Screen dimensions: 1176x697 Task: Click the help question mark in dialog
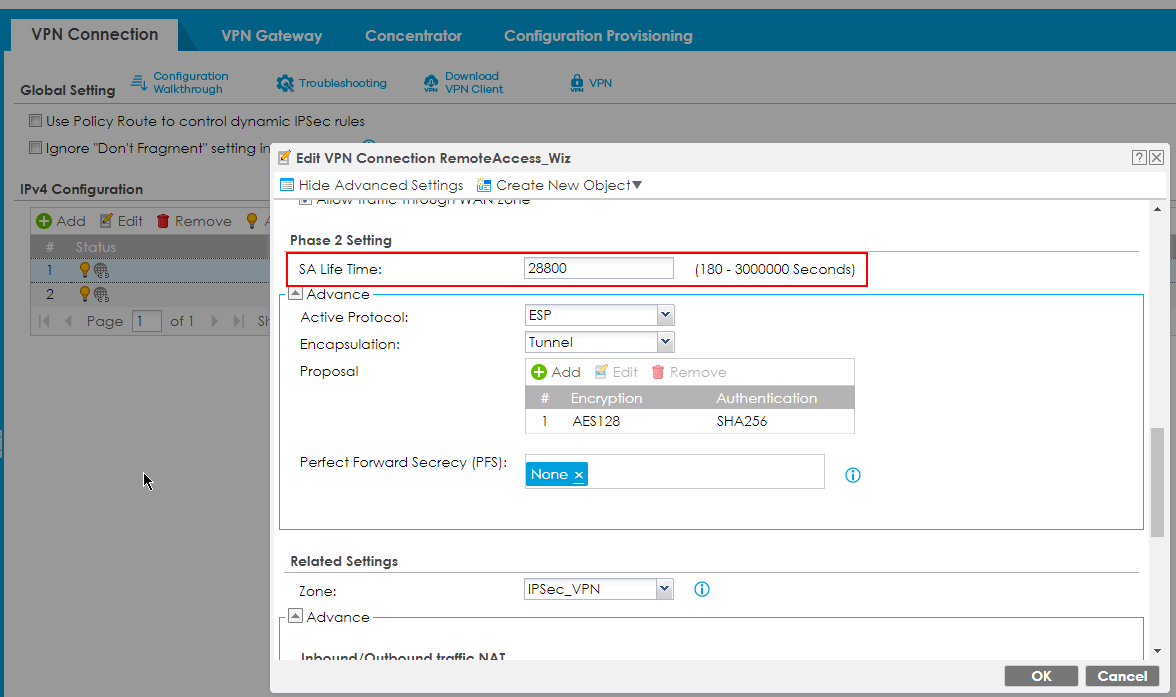[x=1139, y=158]
